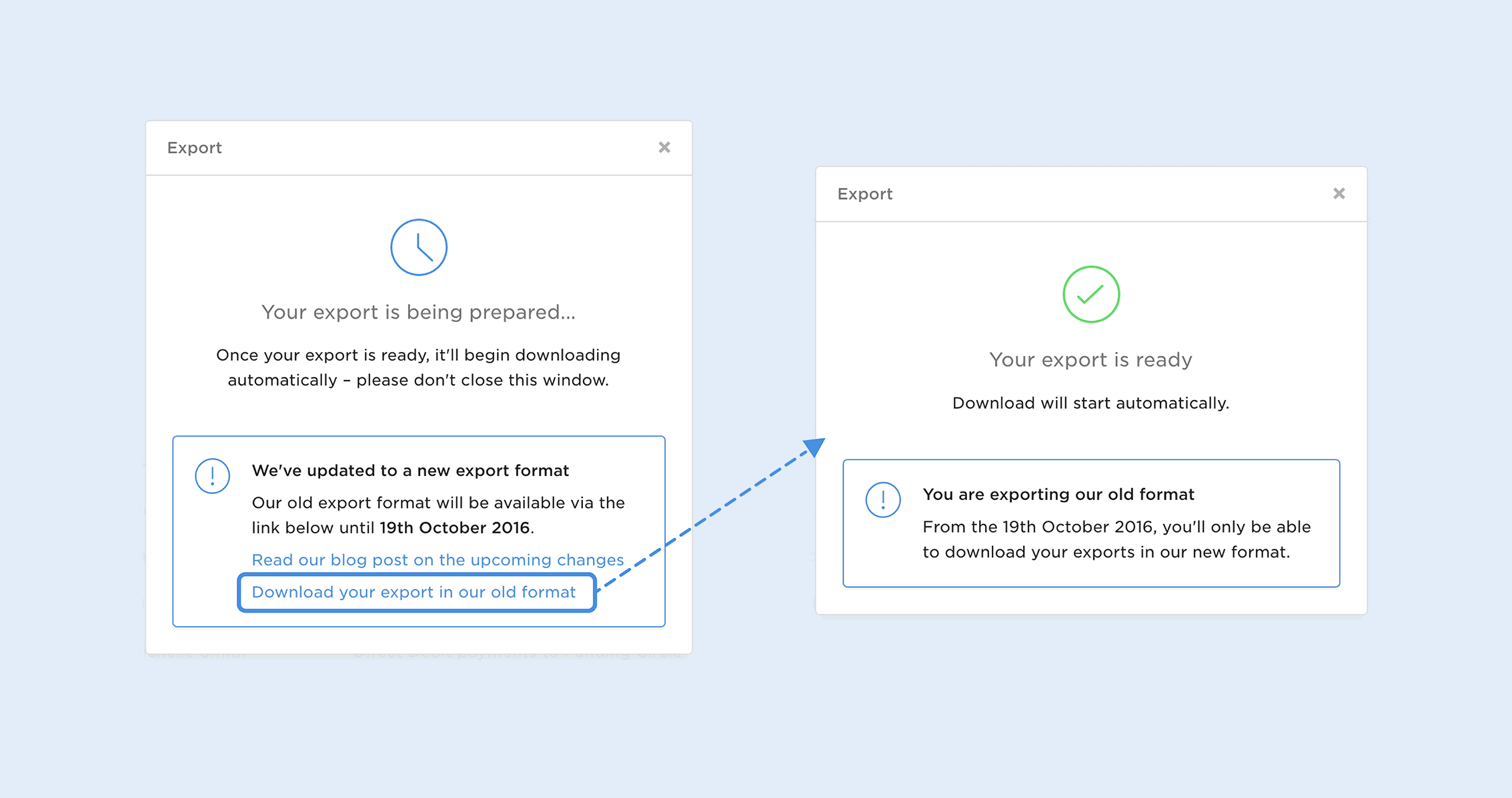Click 'Download will start automatically' text
Image resolution: width=1512 pixels, height=798 pixels.
1090,403
